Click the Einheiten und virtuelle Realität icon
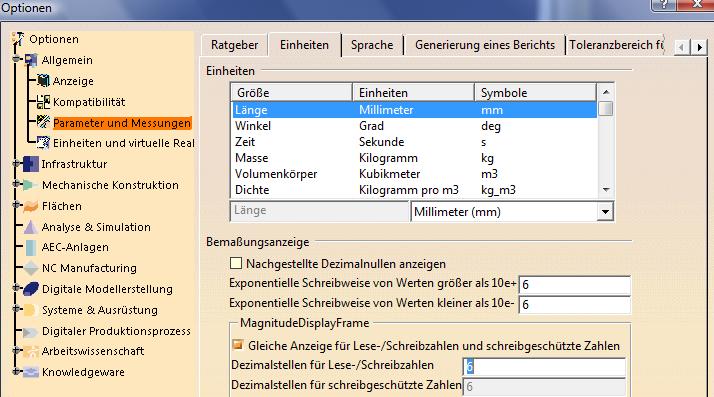The width and height of the screenshot is (714, 397). (x=43, y=143)
